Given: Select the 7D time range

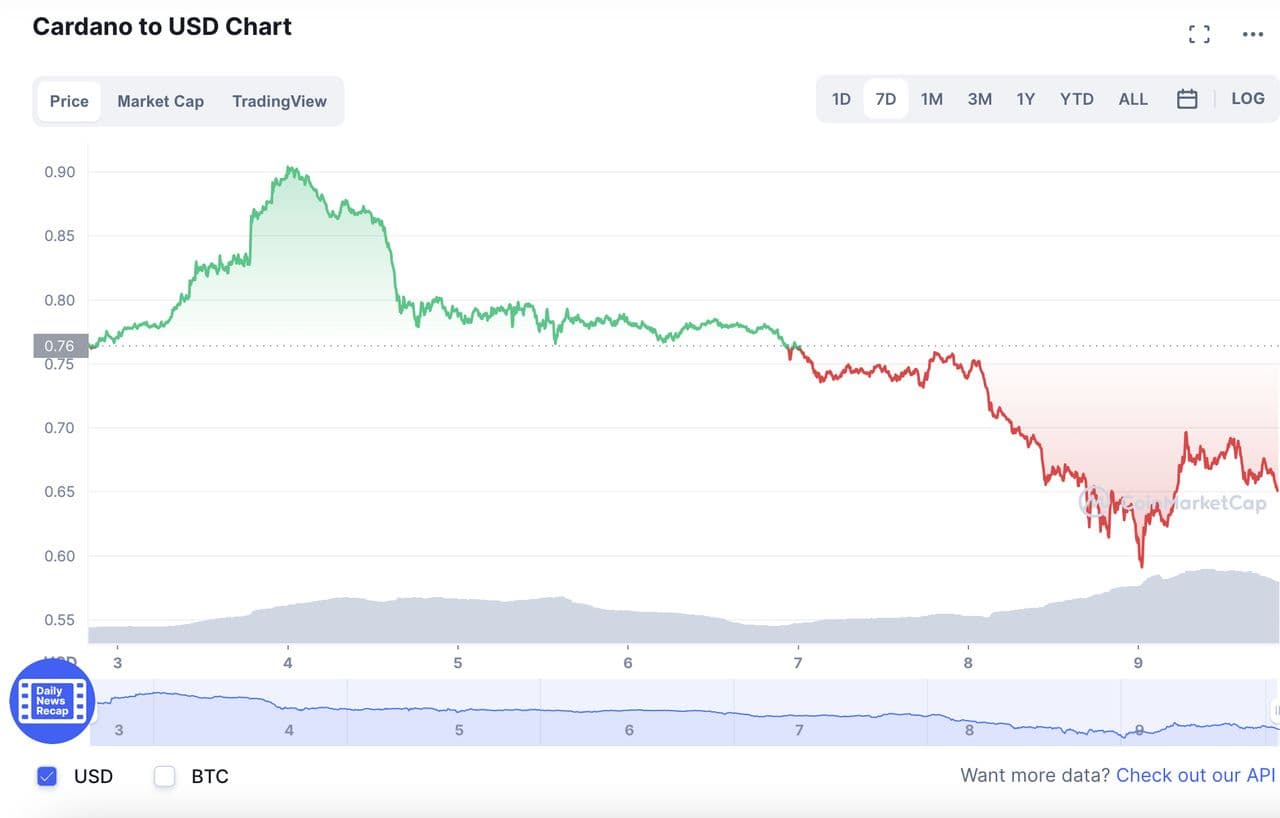Looking at the screenshot, I should tap(885, 99).
